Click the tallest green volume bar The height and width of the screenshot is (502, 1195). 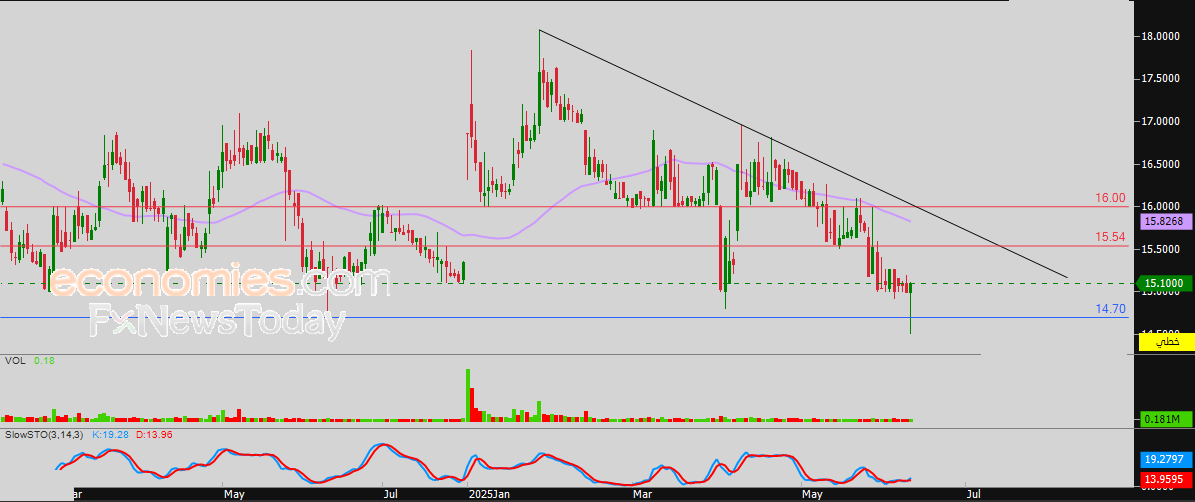(x=468, y=395)
